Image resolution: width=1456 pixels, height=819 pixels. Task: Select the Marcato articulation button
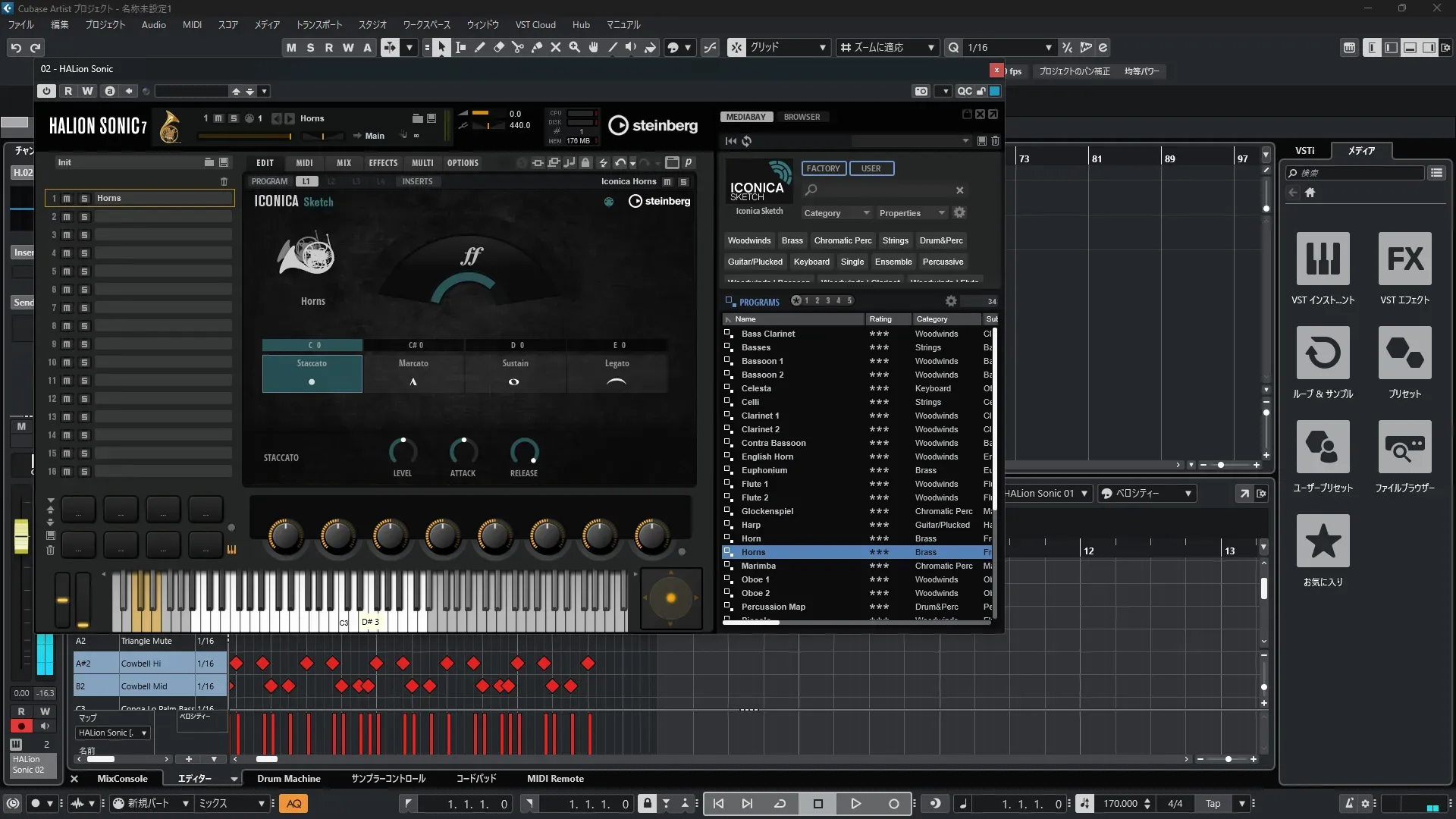point(413,373)
